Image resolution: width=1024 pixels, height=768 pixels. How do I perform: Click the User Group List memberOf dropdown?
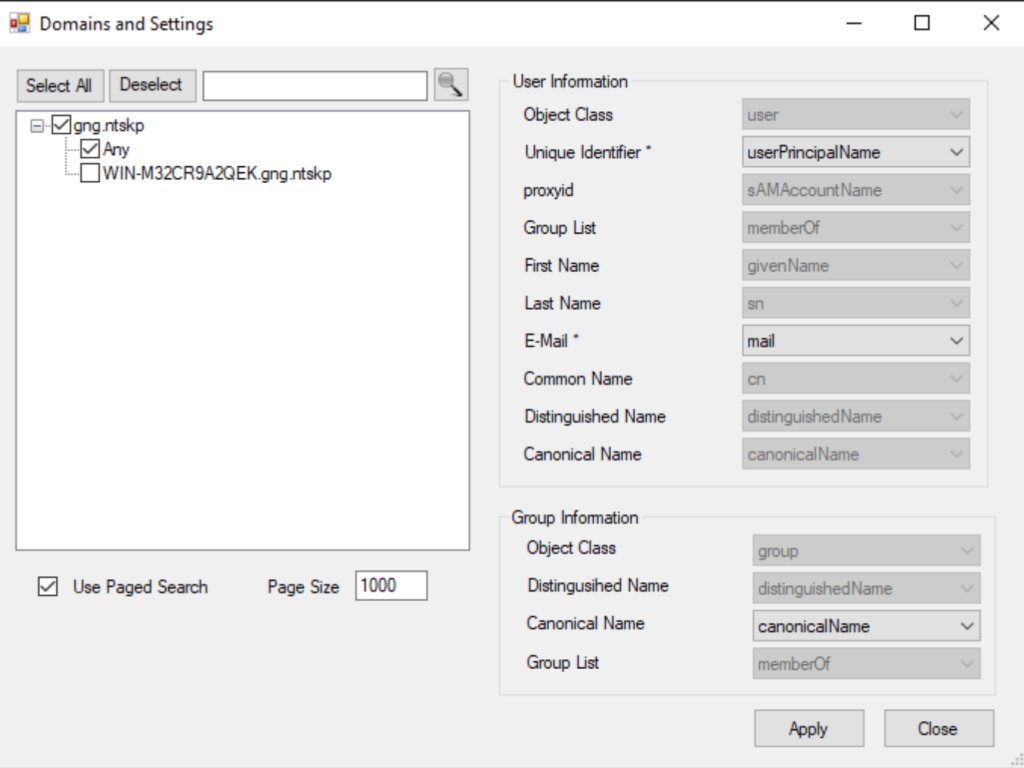coord(856,228)
